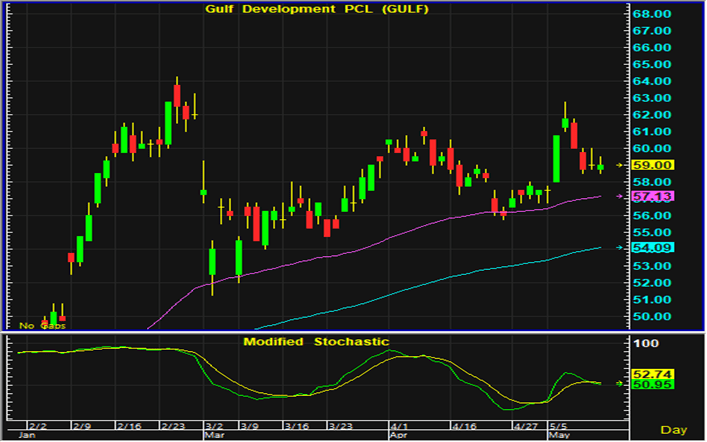The image size is (707, 442).
Task: Click the magenta 57.13 moving average tag
Action: (652, 196)
